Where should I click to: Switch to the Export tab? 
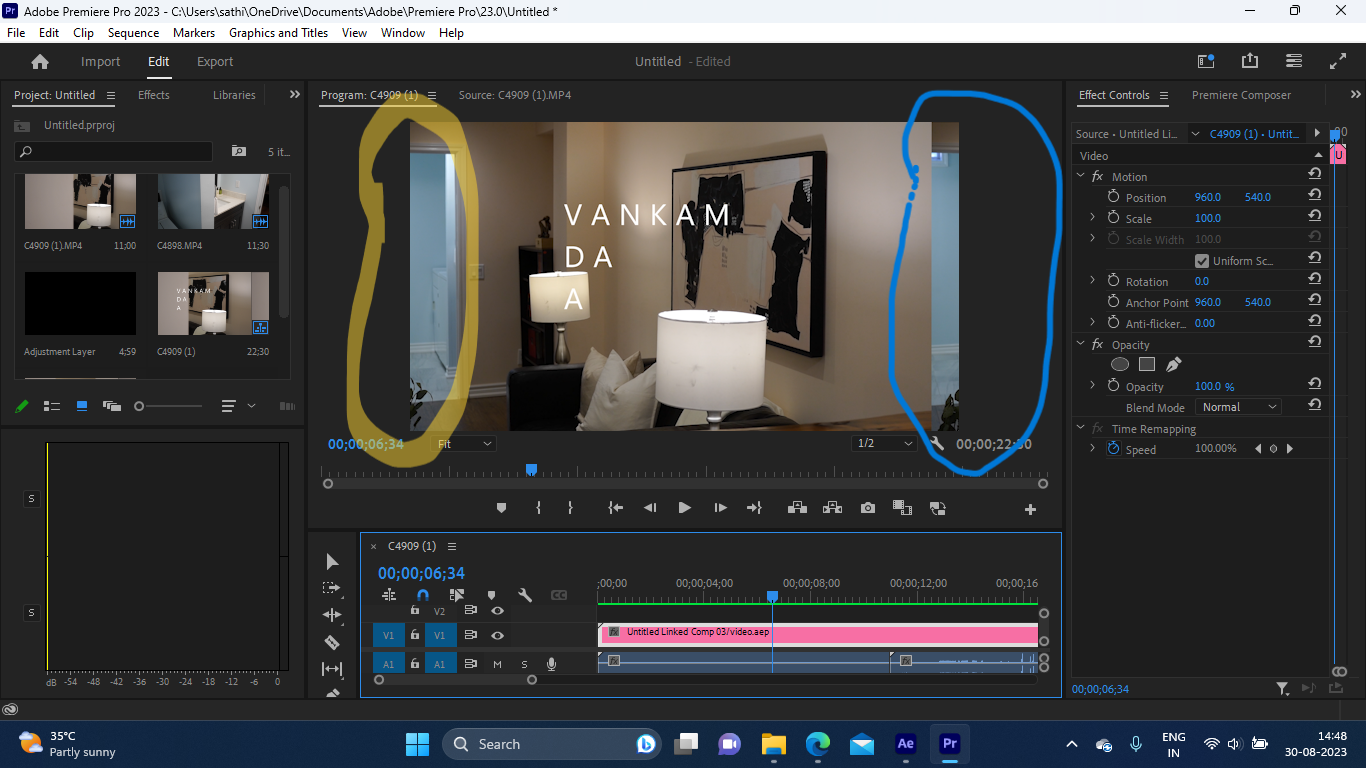point(214,61)
